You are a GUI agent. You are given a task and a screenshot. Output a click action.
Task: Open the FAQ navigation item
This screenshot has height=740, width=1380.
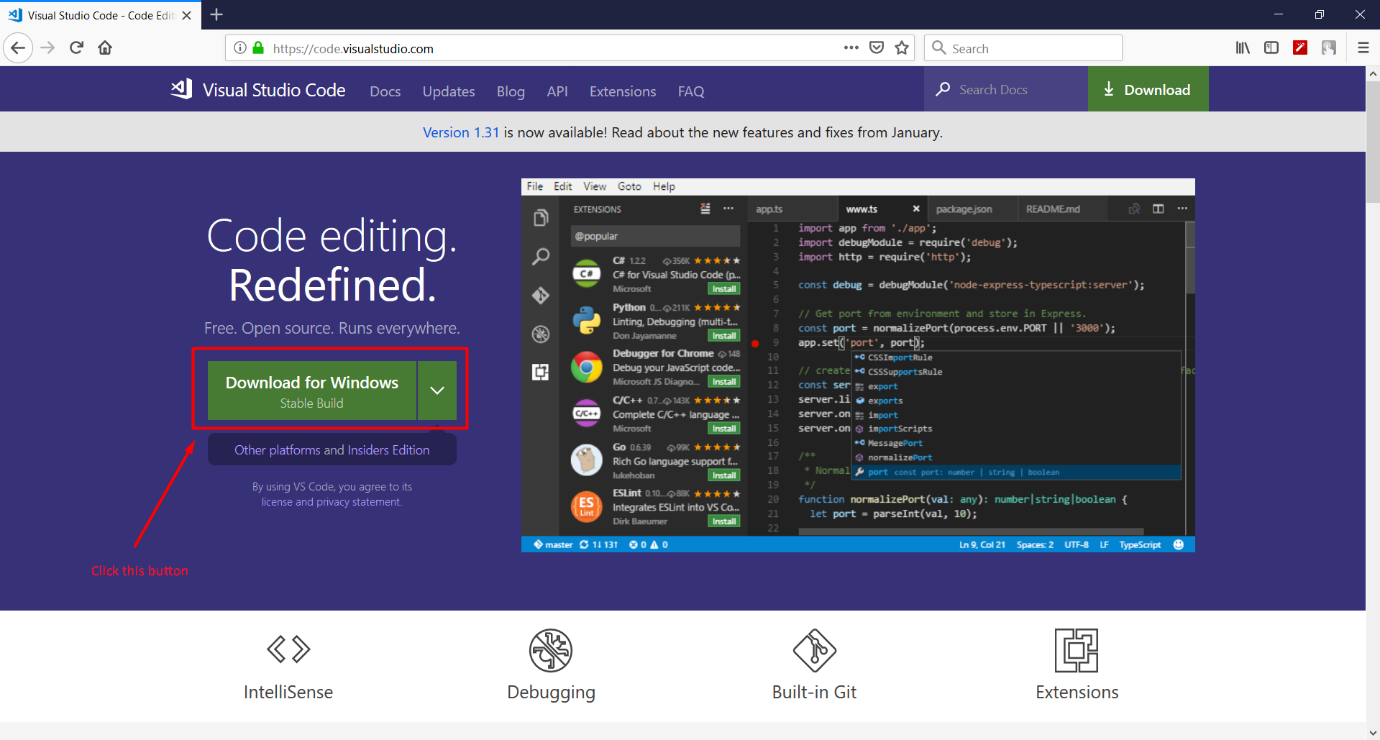click(691, 91)
